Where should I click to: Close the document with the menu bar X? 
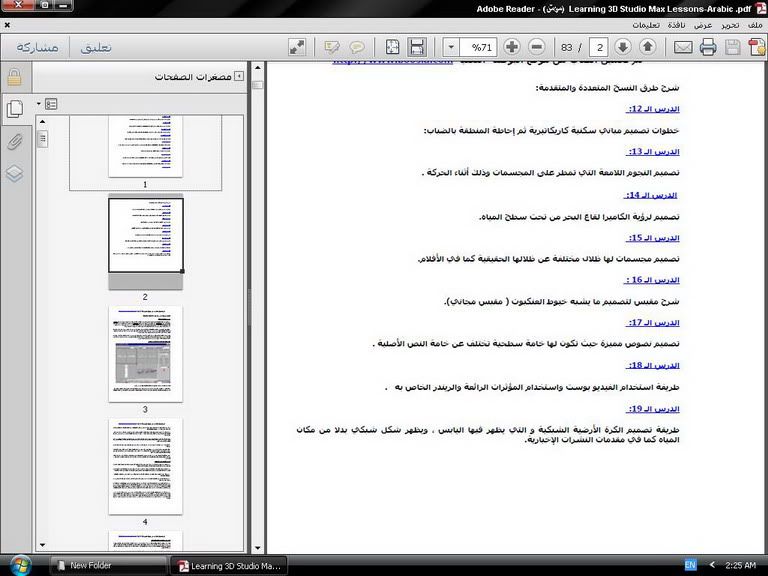pyautogui.click(x=7, y=24)
